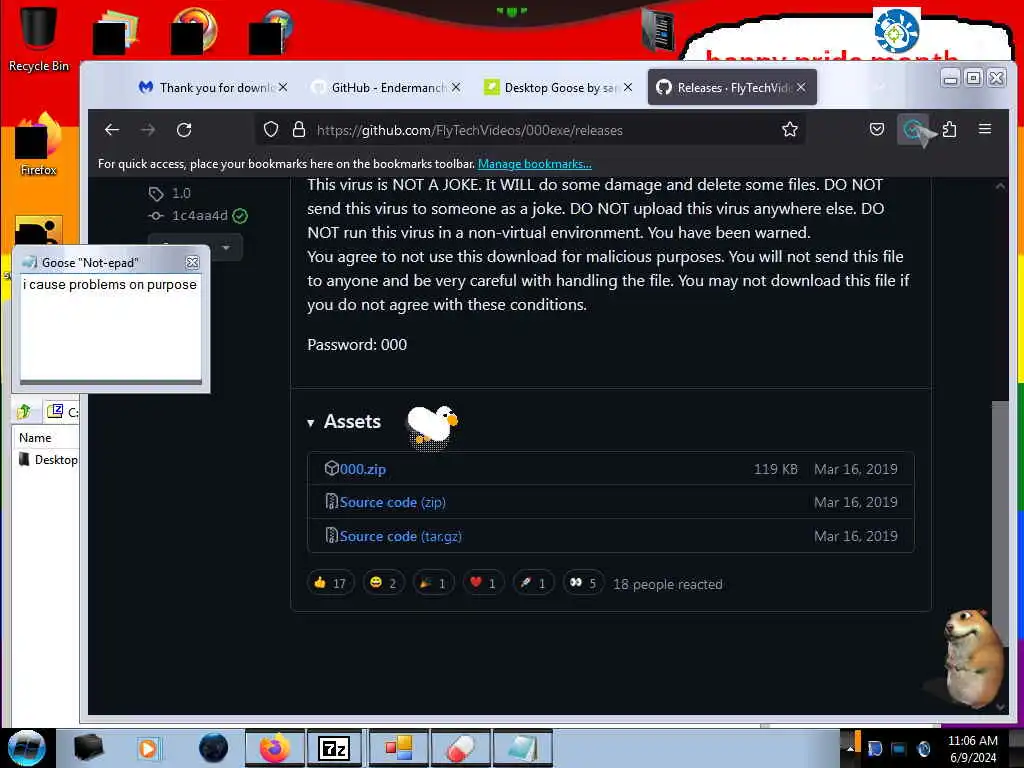The image size is (1024, 768).
Task: Click the eyes reaction with 5
Action: pos(583,583)
